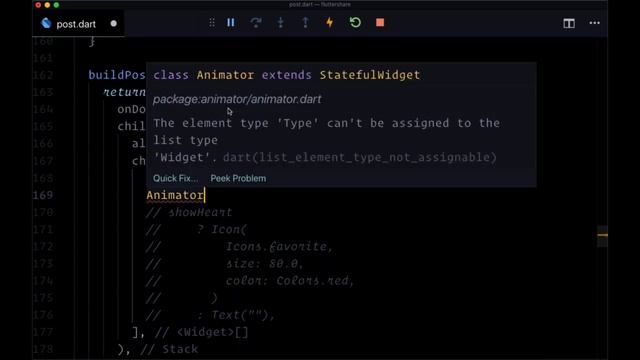Screen dimensions: 640x360
Task: Click the '), // Stack' line
Action: coord(158,349)
